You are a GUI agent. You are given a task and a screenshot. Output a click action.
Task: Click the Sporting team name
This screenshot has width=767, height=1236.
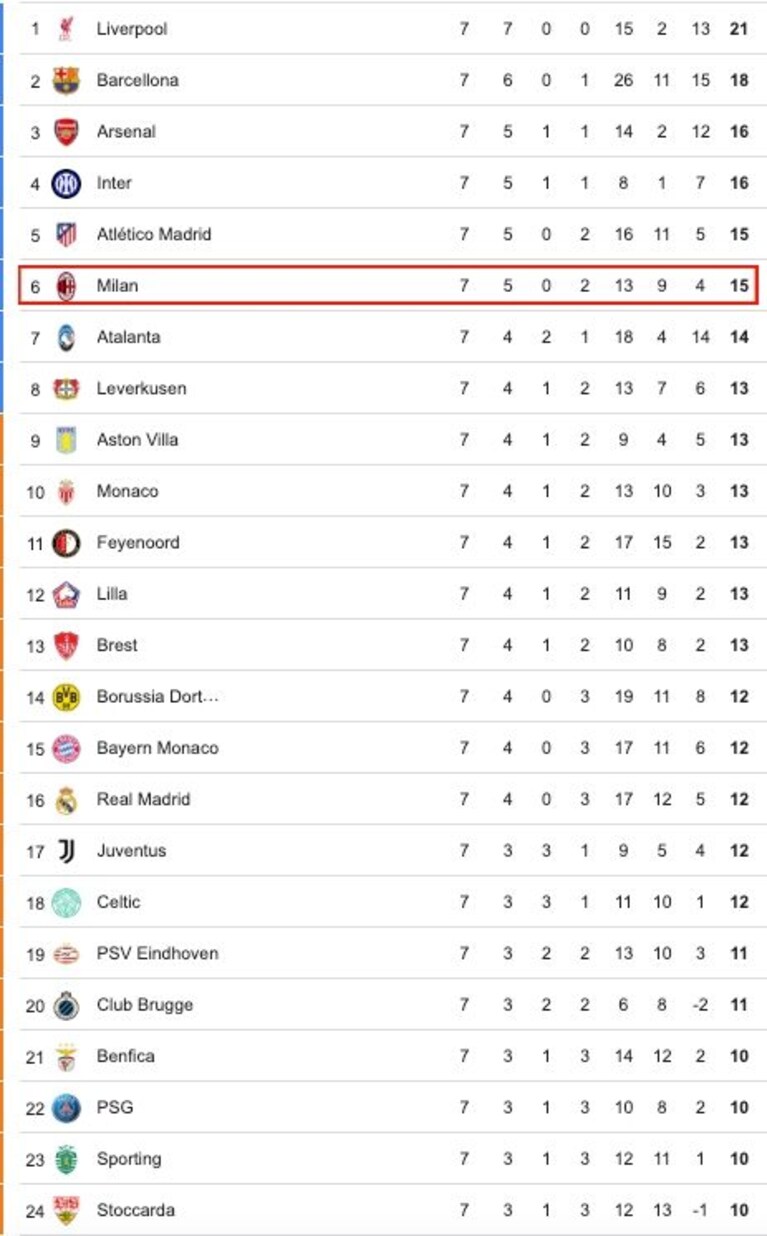[x=128, y=1159]
